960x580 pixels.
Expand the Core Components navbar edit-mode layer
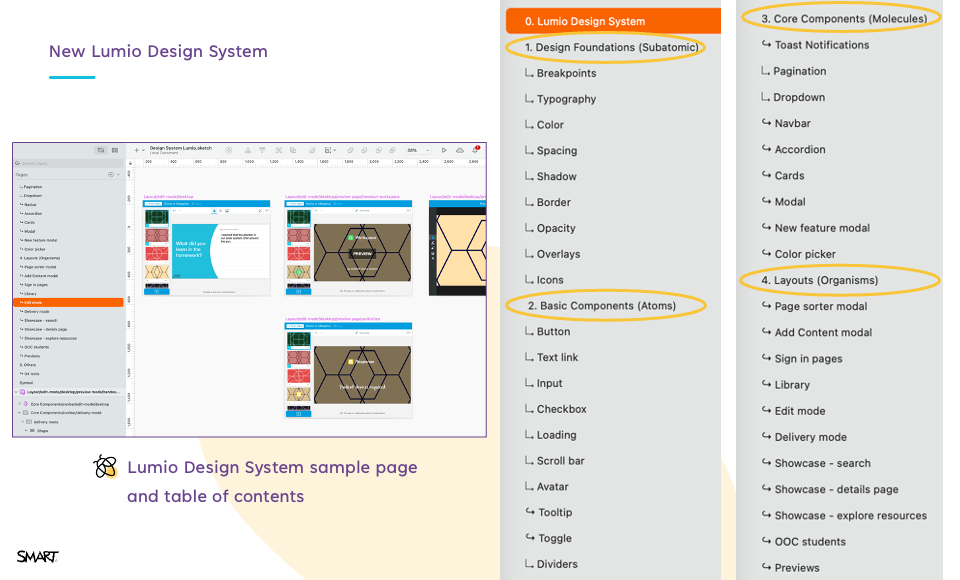pos(20,404)
